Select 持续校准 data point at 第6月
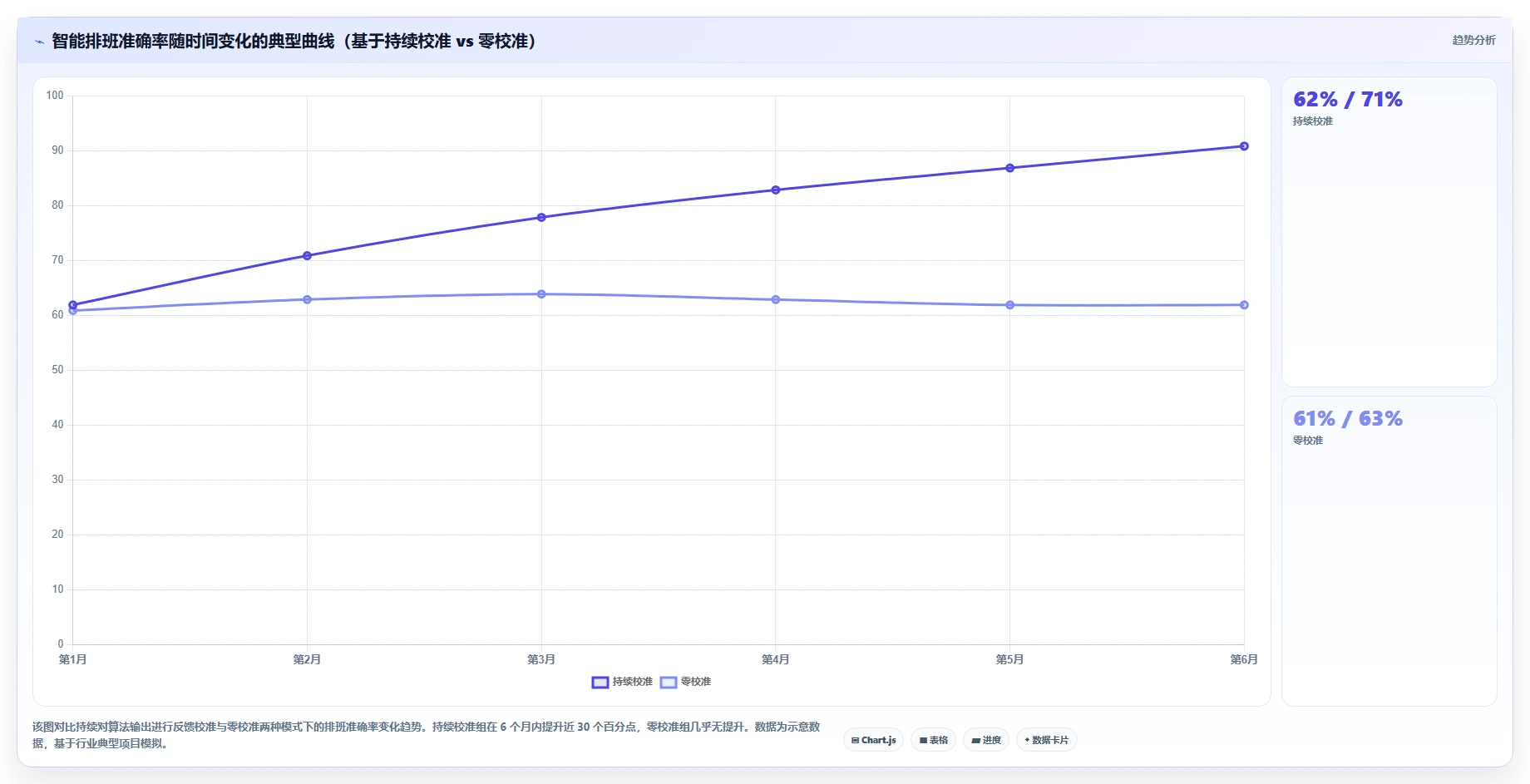Screen dimensions: 1530x784 [1244, 146]
